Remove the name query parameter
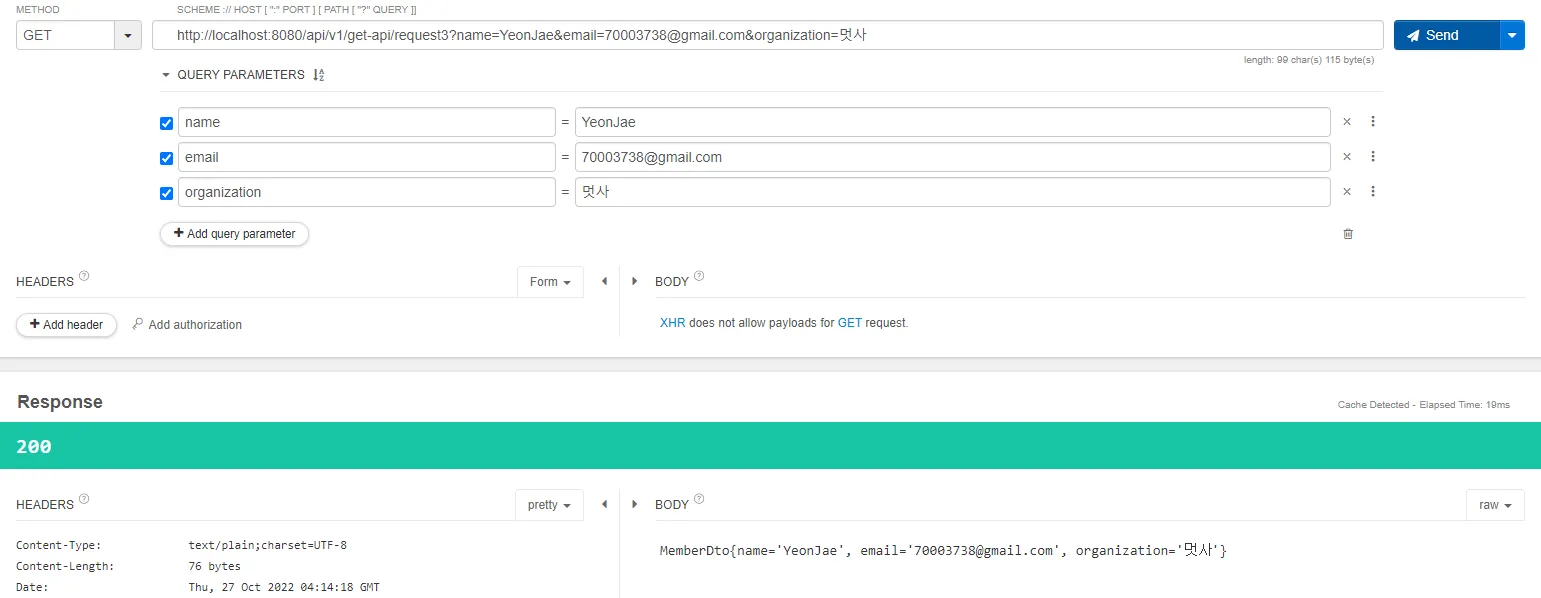The height and width of the screenshot is (598, 1541). click(1347, 122)
